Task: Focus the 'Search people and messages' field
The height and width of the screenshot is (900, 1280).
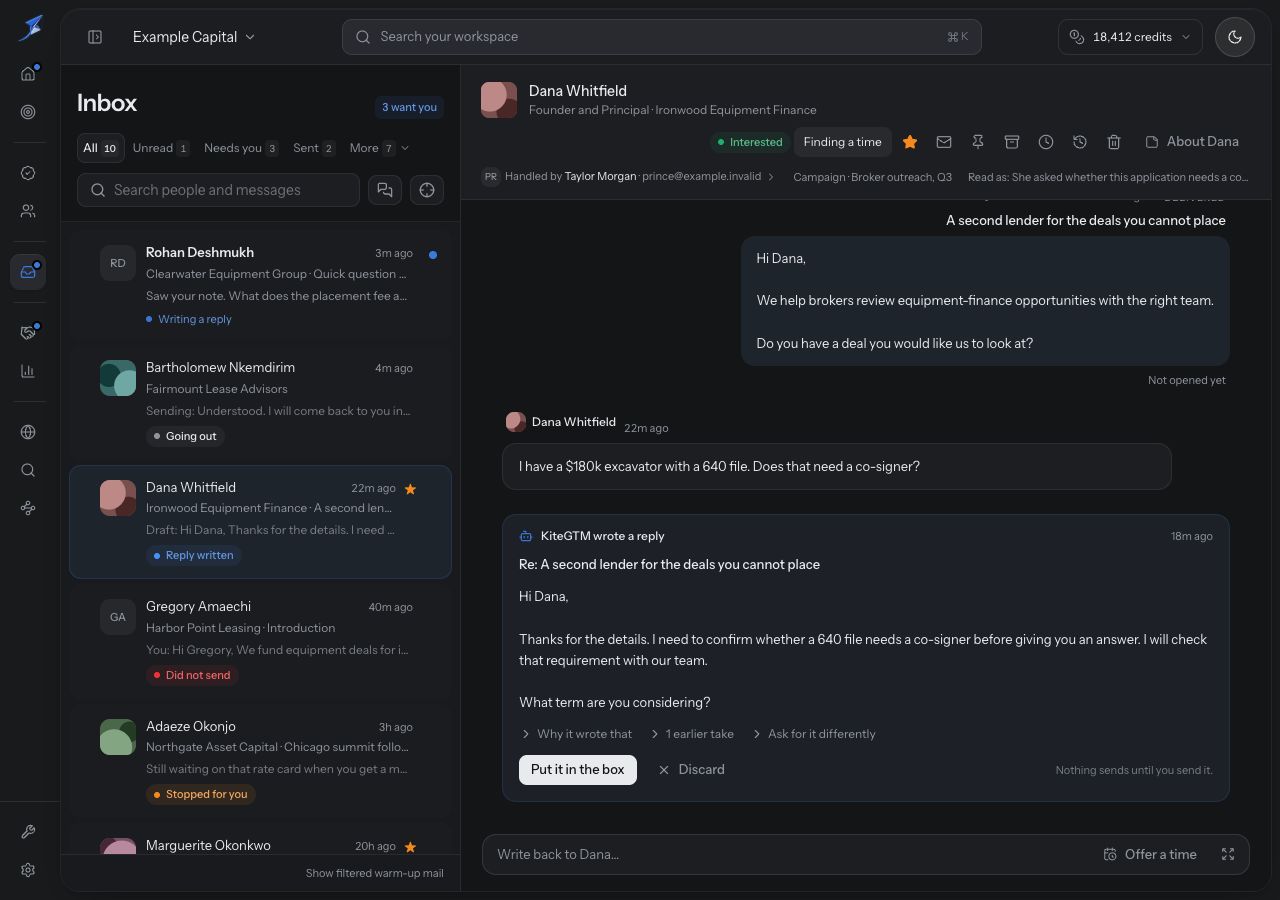Action: click(218, 190)
